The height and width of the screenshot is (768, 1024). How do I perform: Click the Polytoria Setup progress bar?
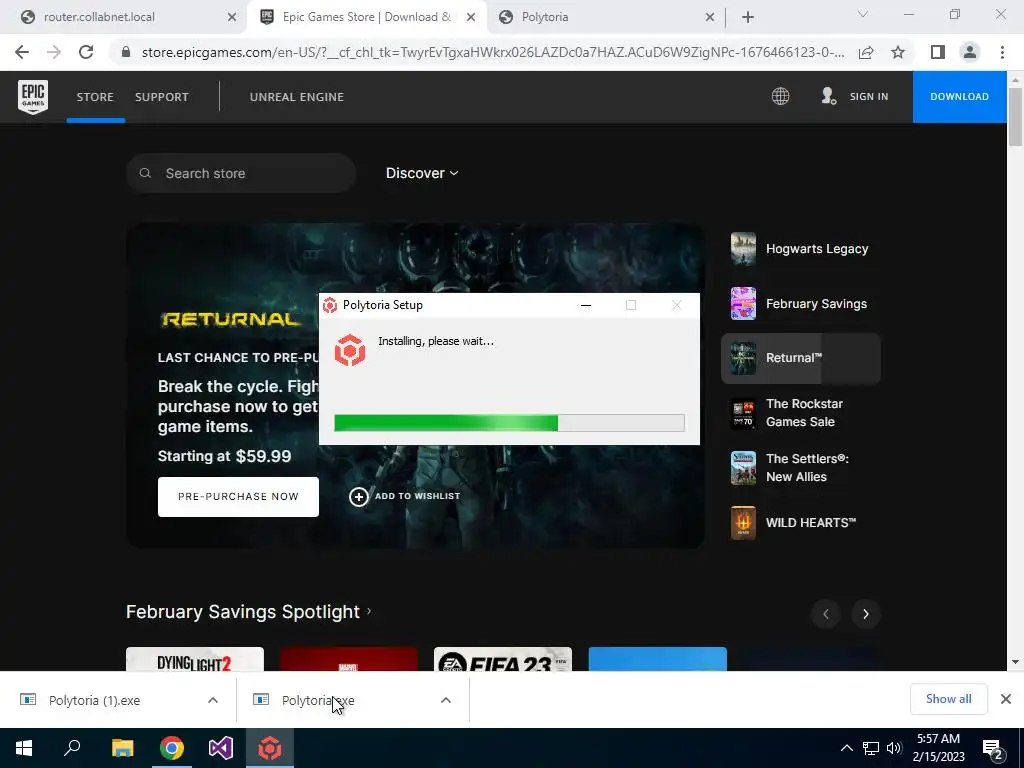coord(509,423)
